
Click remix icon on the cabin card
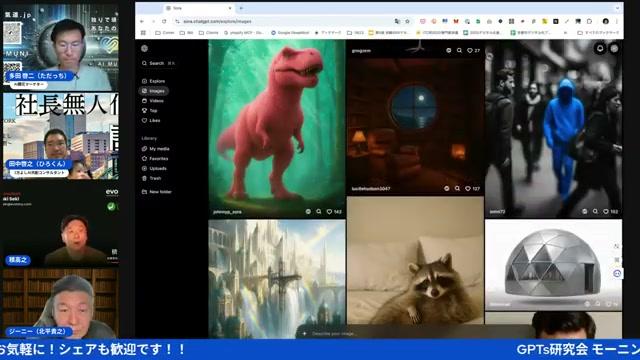tap(447, 189)
